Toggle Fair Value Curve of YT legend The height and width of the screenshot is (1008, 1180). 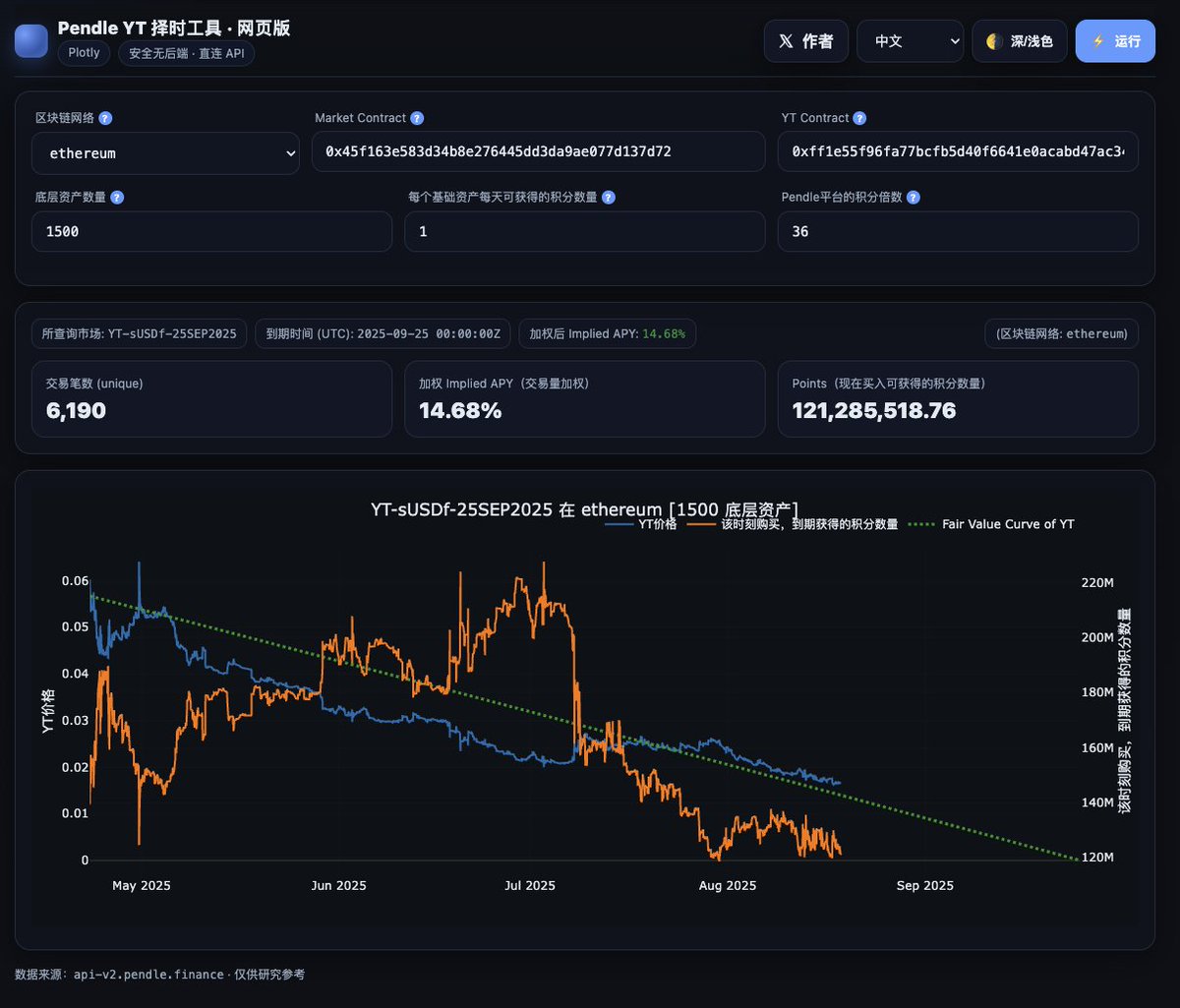pos(992,524)
